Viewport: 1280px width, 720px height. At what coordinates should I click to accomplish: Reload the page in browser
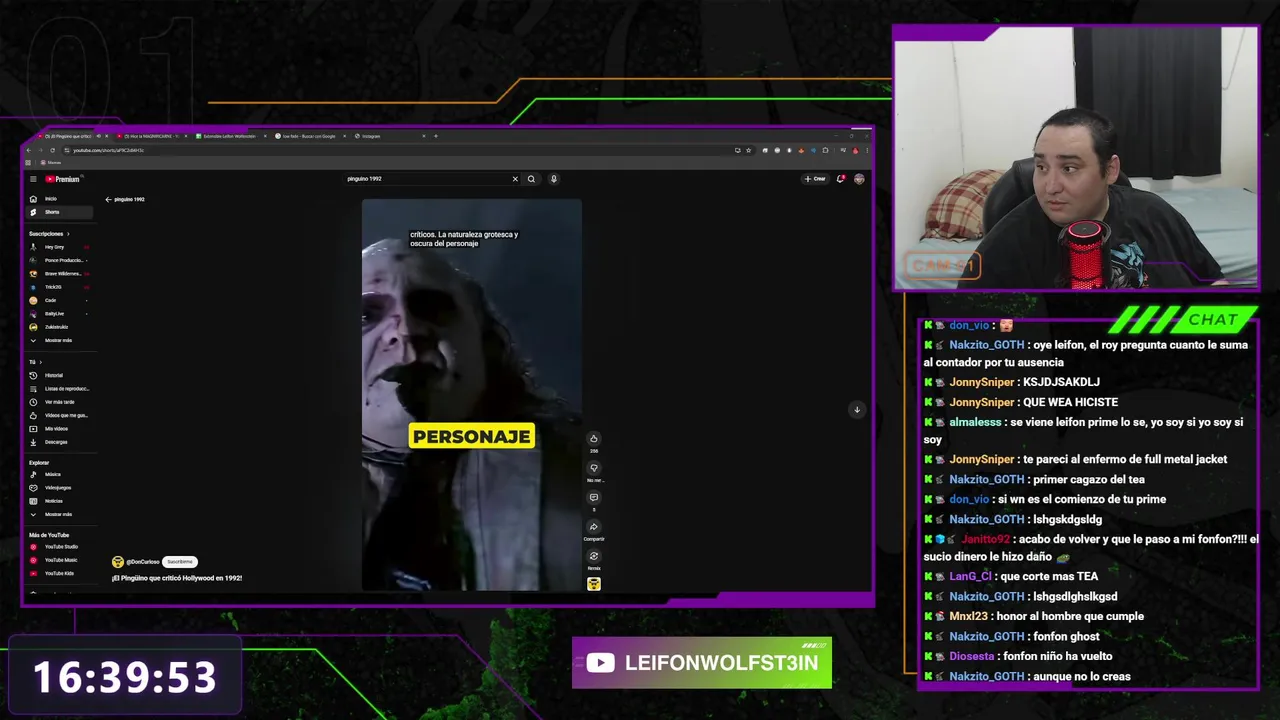52,150
